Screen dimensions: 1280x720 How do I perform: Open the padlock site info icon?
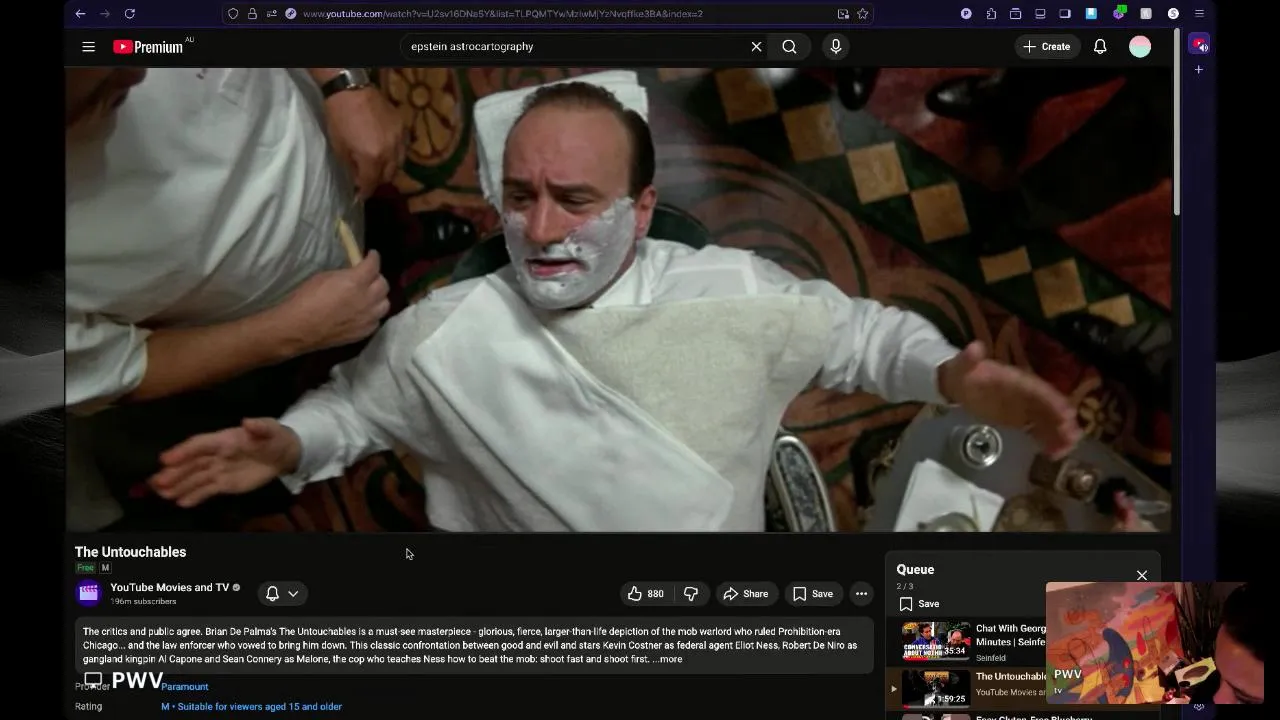tap(252, 14)
